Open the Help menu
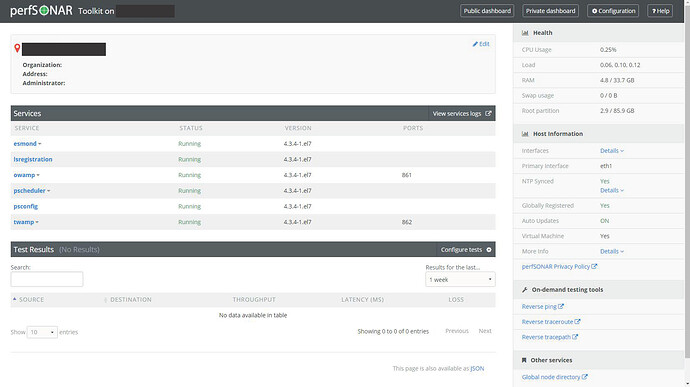Viewport: 690px width, 387px height. click(660, 11)
